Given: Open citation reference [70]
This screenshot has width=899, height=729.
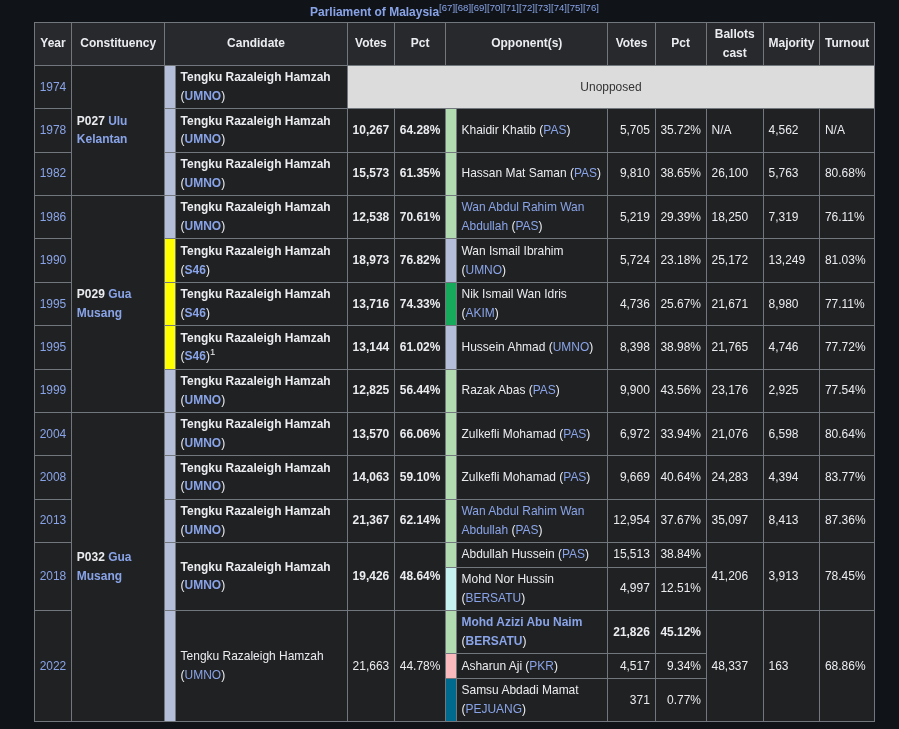Looking at the screenshot, I should (x=495, y=8).
